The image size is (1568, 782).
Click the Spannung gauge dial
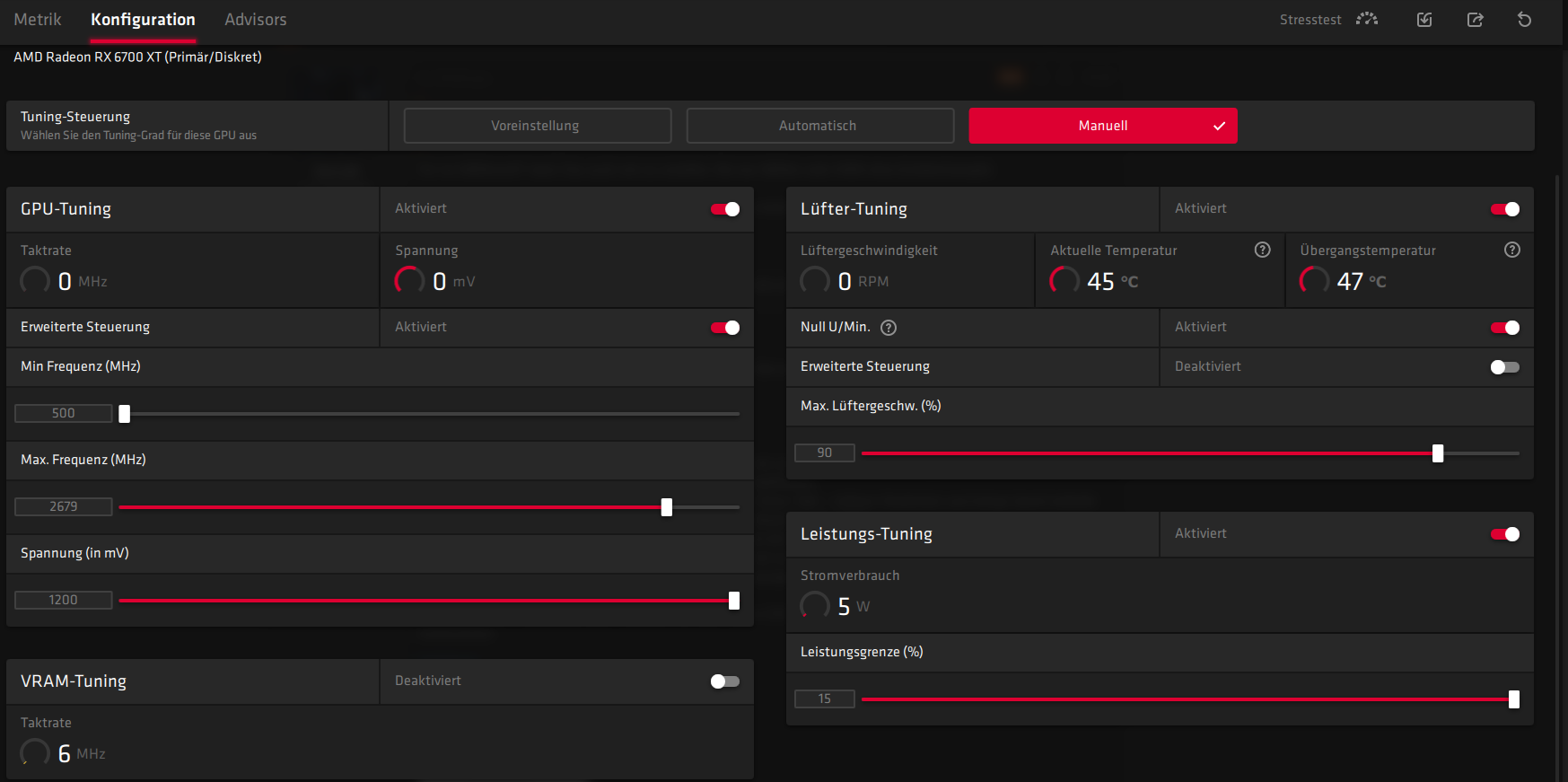(x=409, y=281)
